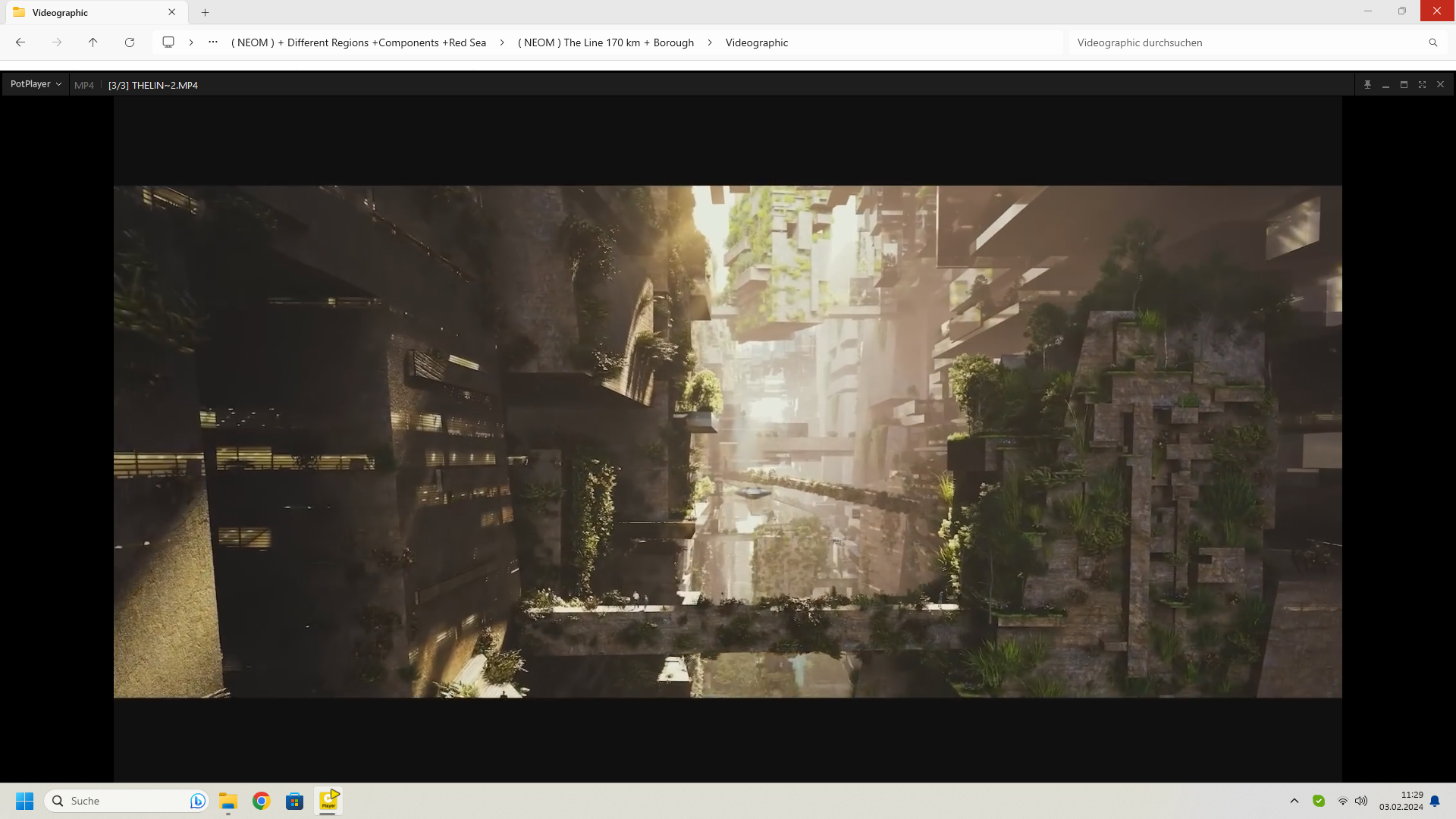Close the Videographic tab
The width and height of the screenshot is (1456, 819).
172,12
